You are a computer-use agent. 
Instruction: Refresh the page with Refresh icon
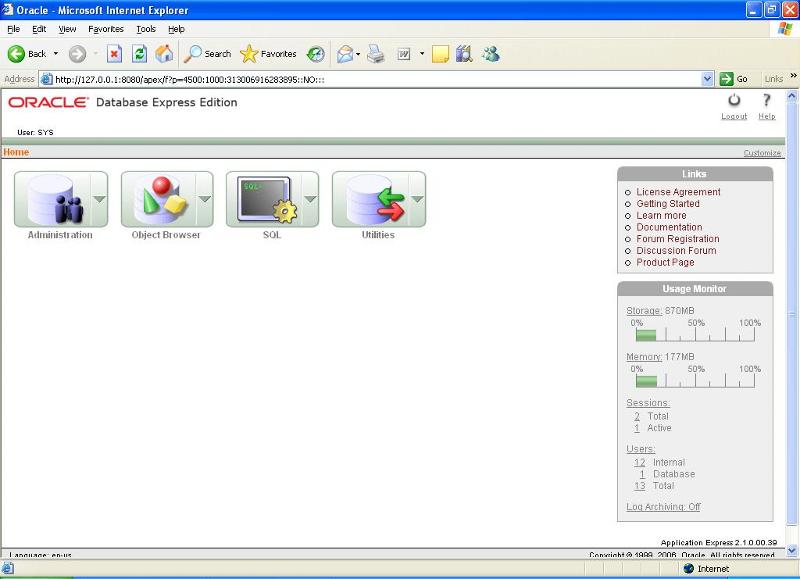coord(139,54)
